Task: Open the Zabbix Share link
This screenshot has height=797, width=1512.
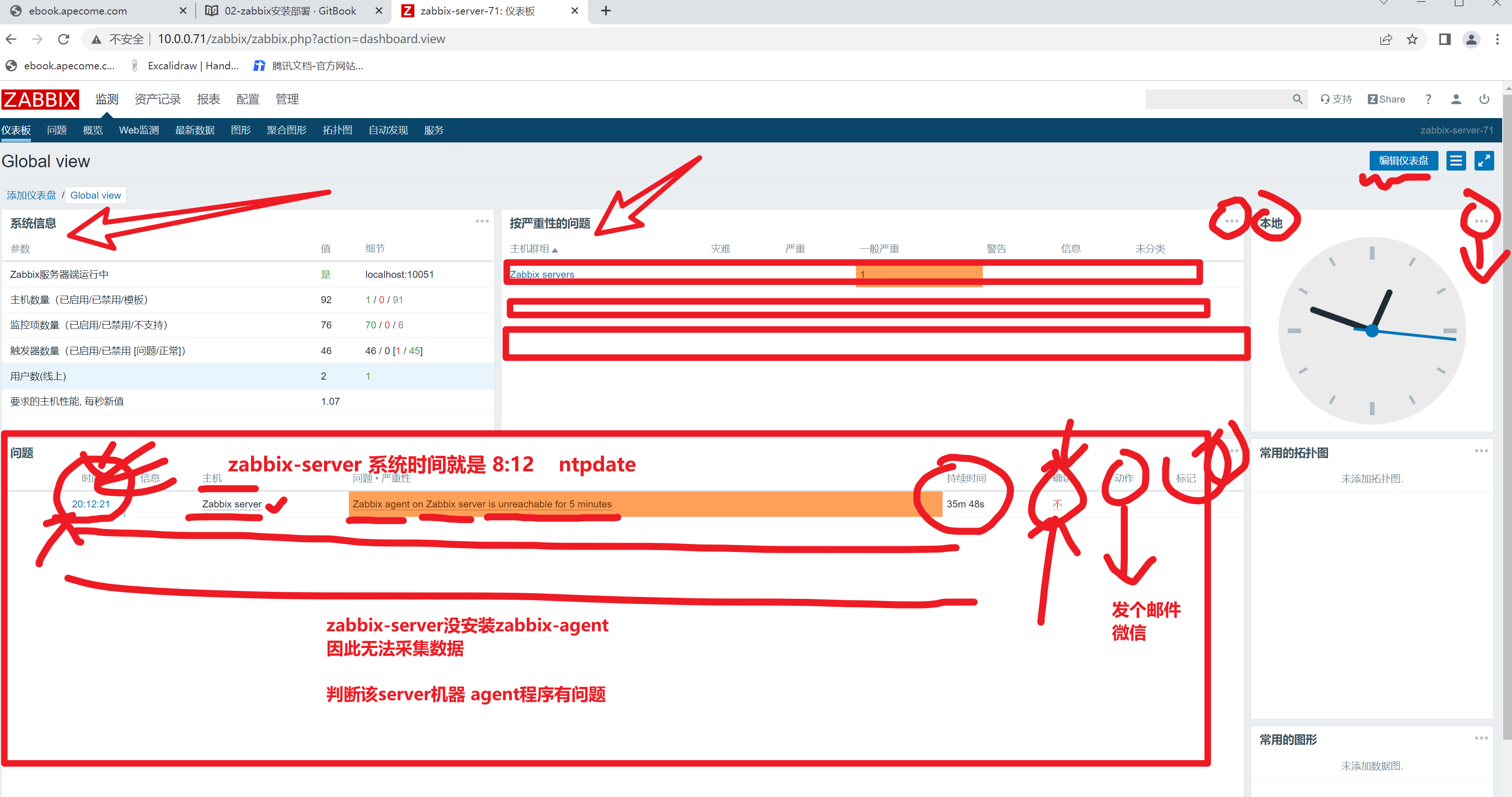Action: click(1386, 99)
